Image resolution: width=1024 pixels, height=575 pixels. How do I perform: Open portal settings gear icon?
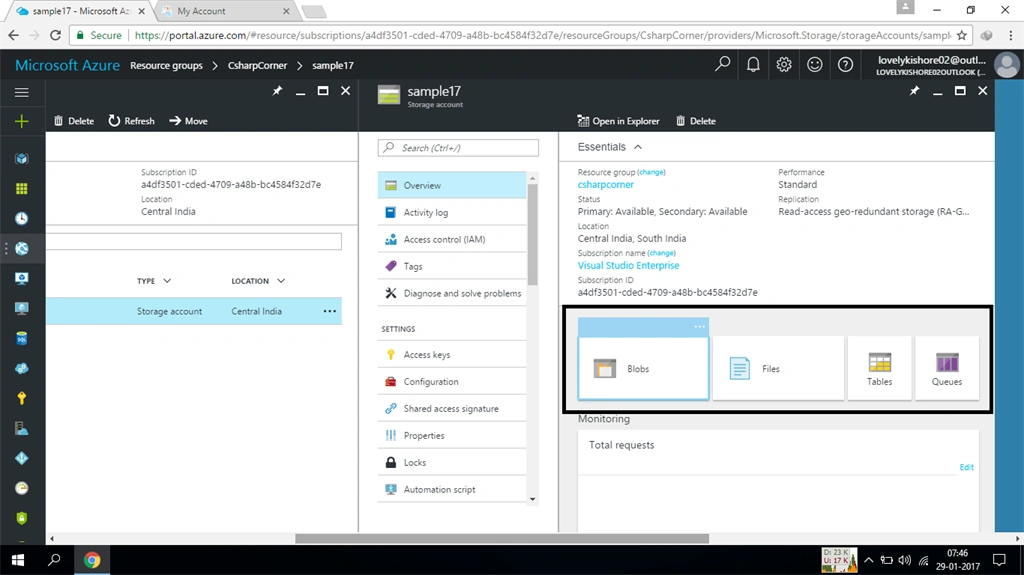[x=784, y=65]
